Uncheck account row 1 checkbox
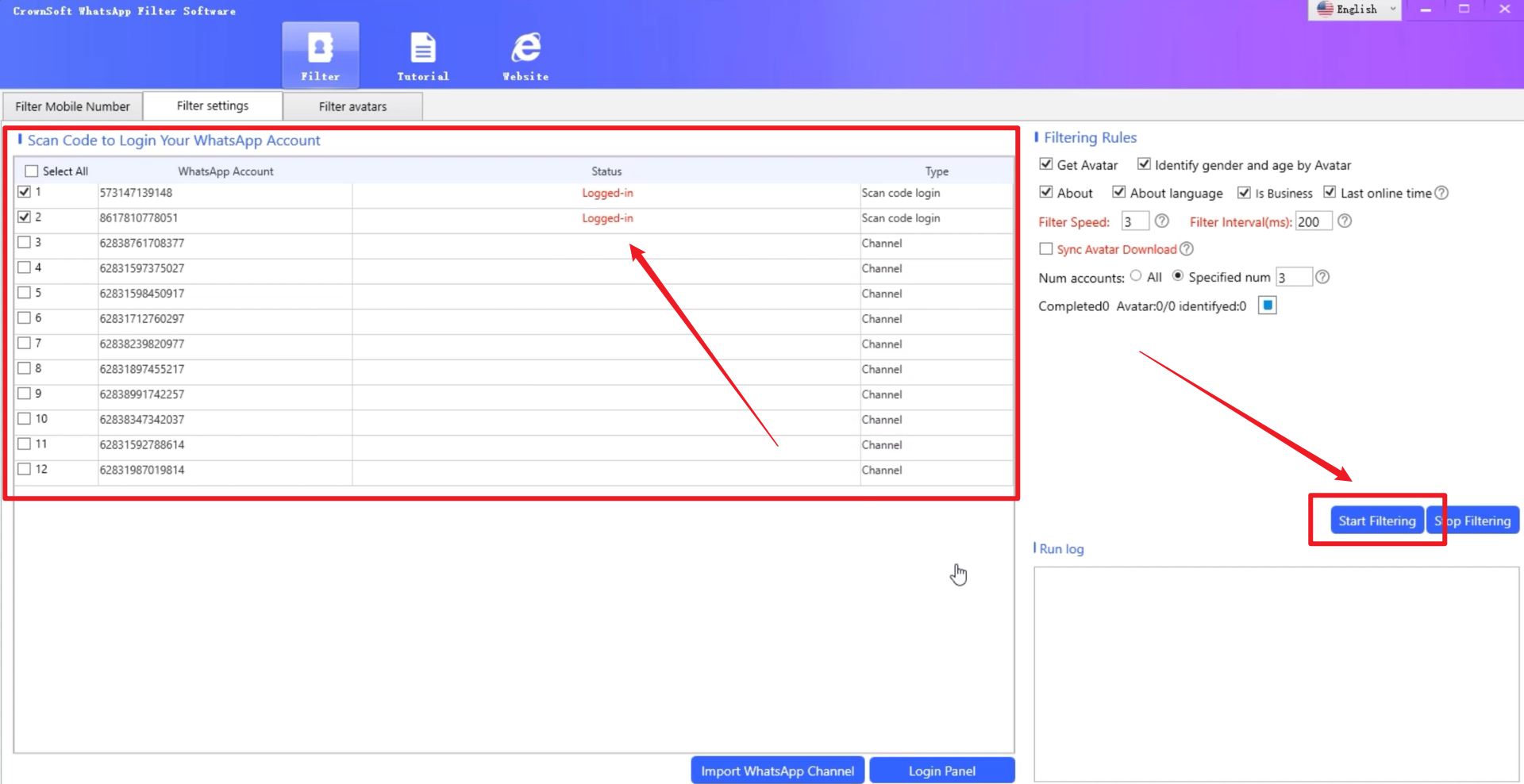 point(24,192)
